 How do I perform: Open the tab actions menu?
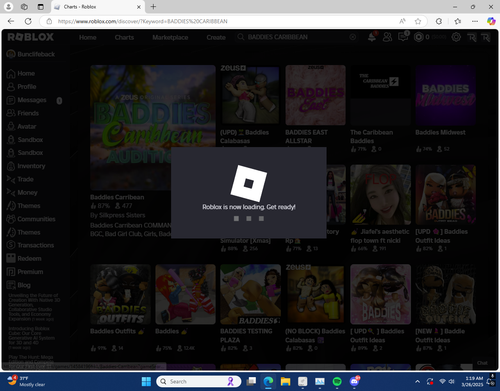[x=40, y=7]
